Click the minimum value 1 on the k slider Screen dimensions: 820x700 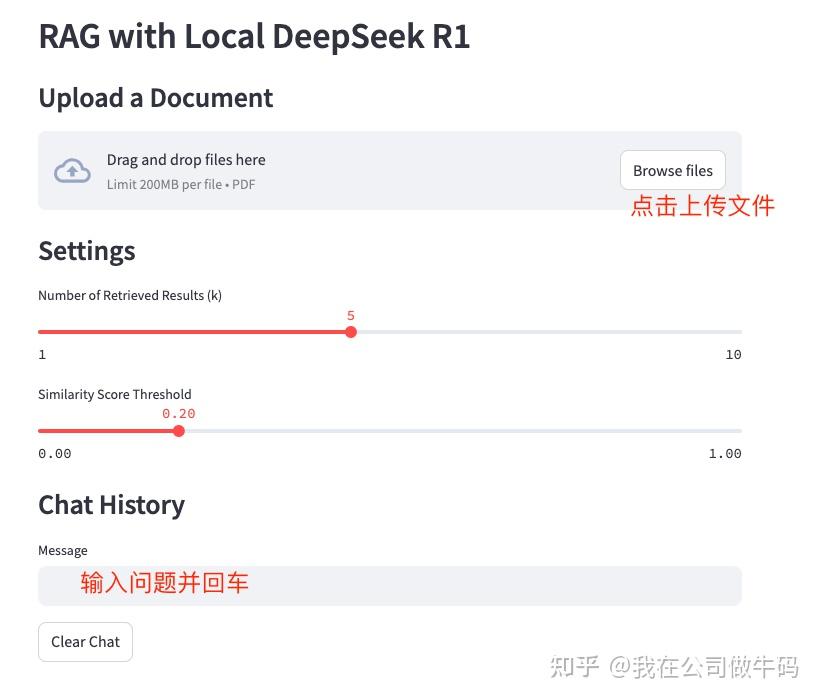[x=42, y=354]
